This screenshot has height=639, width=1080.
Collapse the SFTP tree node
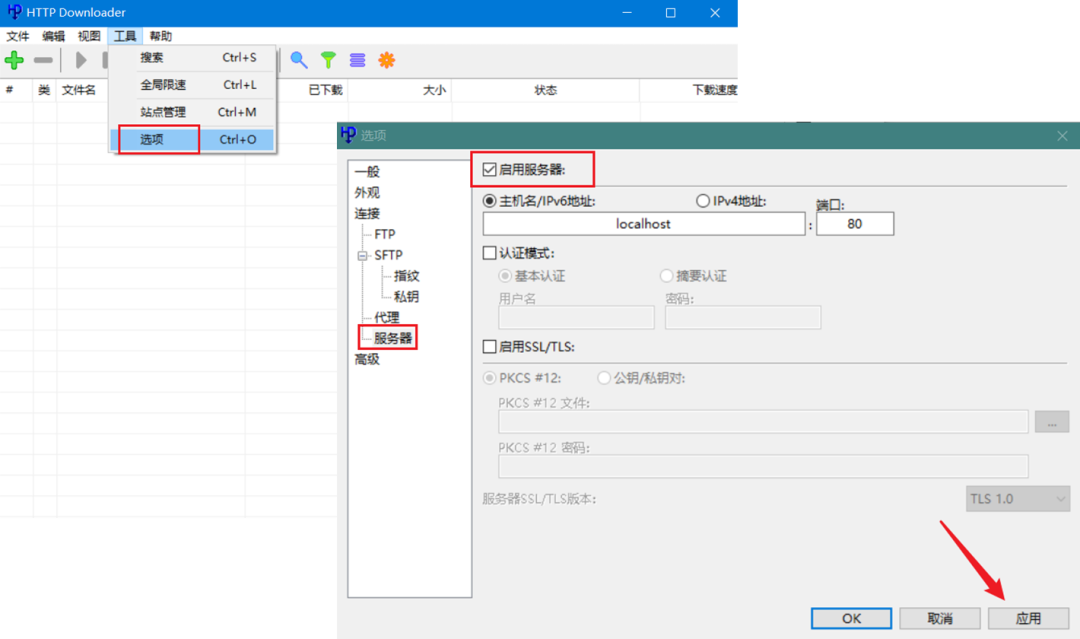point(362,255)
